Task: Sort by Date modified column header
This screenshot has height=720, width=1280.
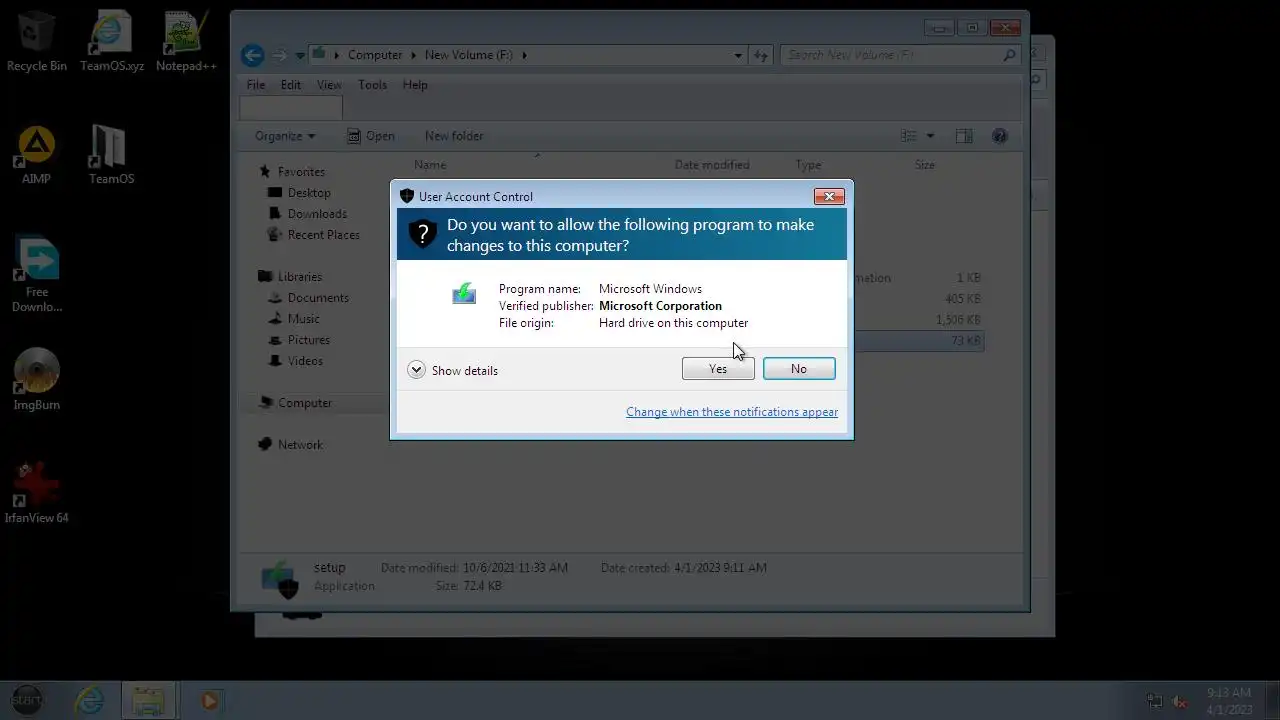Action: click(712, 165)
